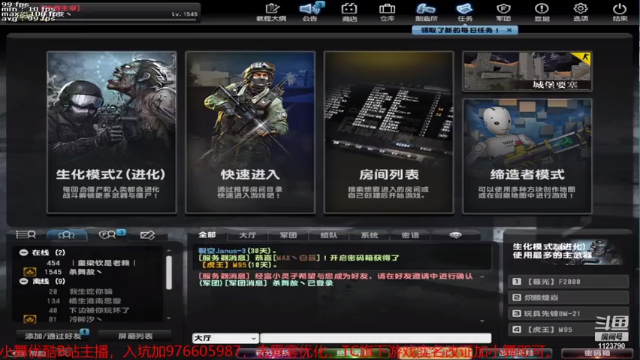Click the 军团消息 杀舞敌 已登录 line
Screen dimensions: 640x360
tap(266, 283)
